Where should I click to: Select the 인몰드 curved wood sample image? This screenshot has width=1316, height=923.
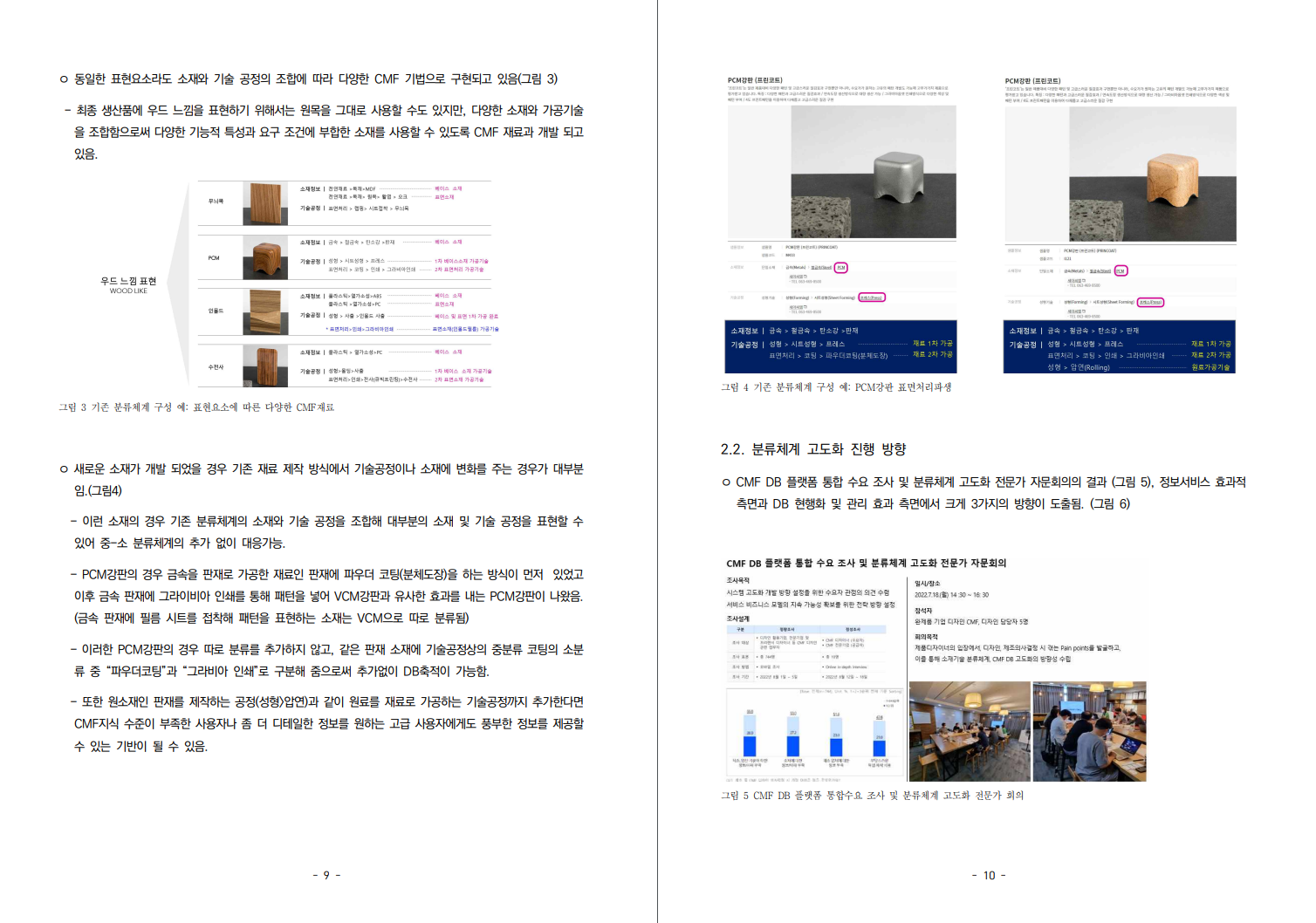tap(265, 311)
